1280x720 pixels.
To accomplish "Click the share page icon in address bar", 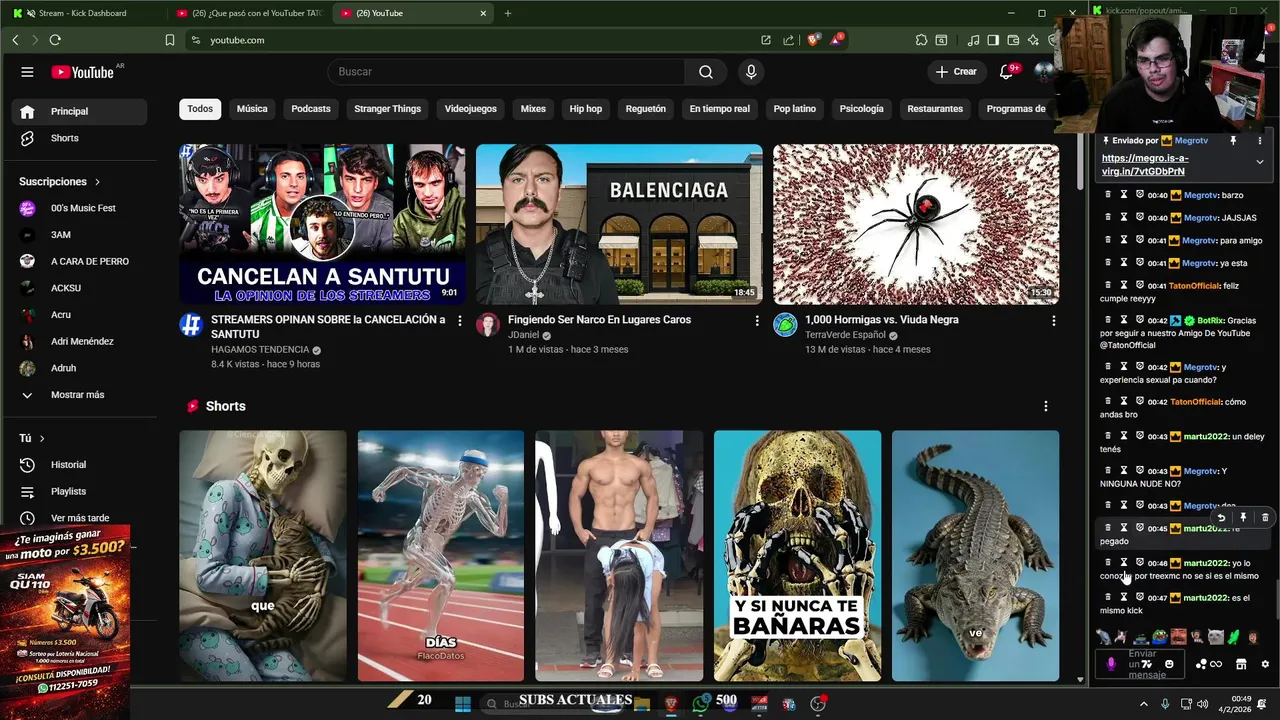I will 789,40.
